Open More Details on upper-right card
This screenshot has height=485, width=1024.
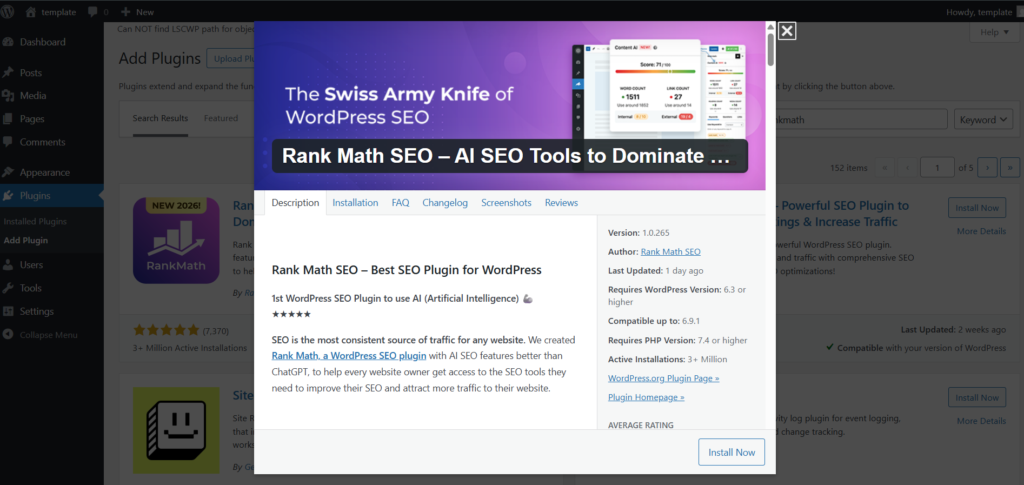(x=981, y=231)
